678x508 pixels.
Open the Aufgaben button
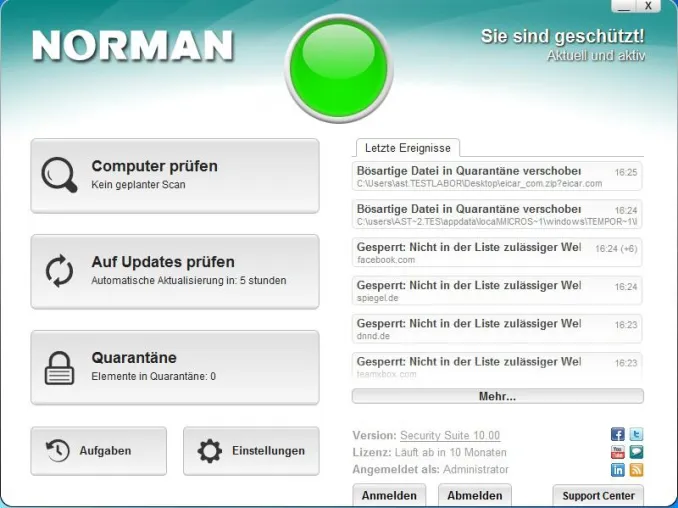pos(99,451)
